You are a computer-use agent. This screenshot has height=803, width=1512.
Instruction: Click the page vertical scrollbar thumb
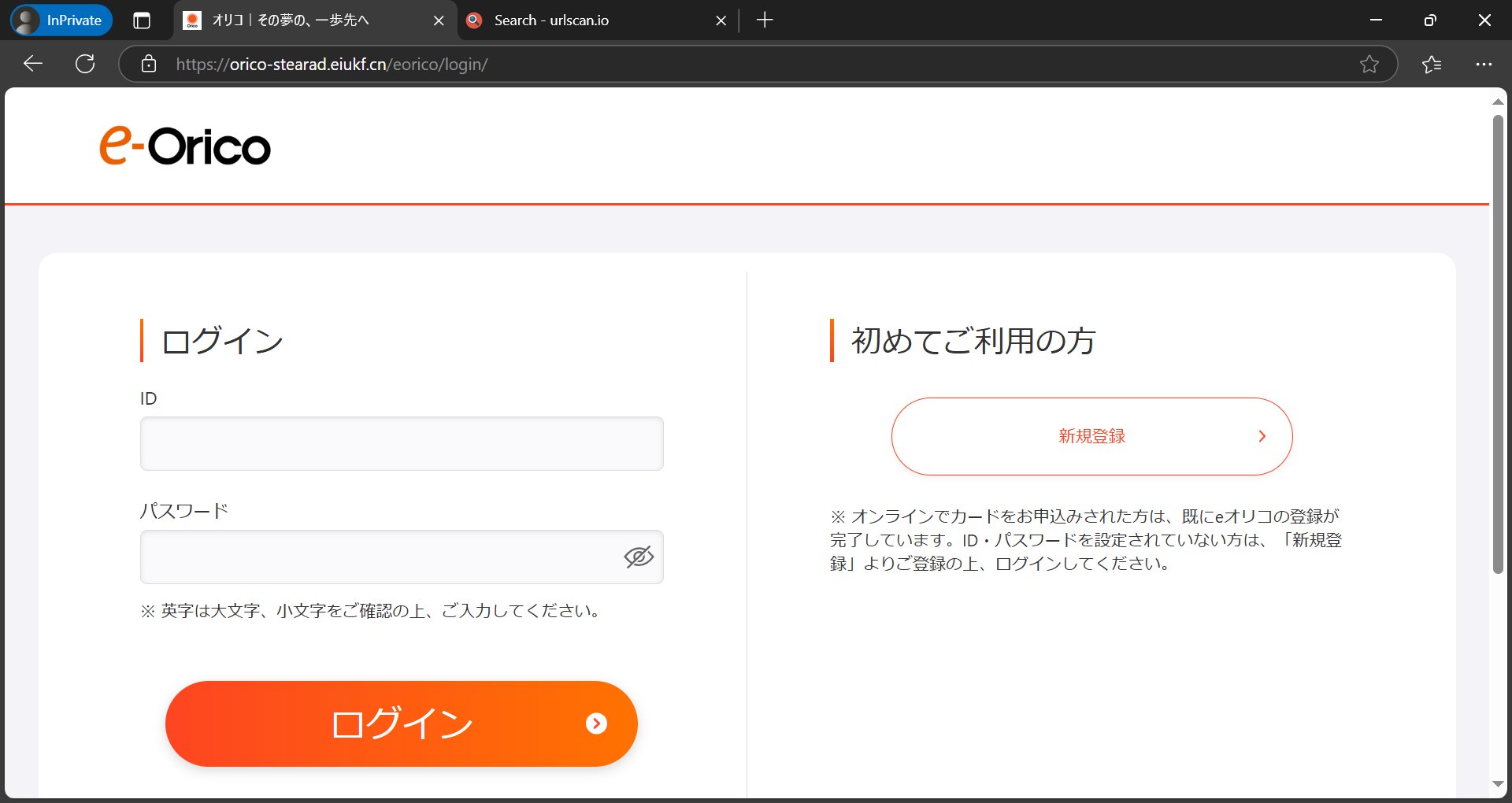[x=1498, y=344]
